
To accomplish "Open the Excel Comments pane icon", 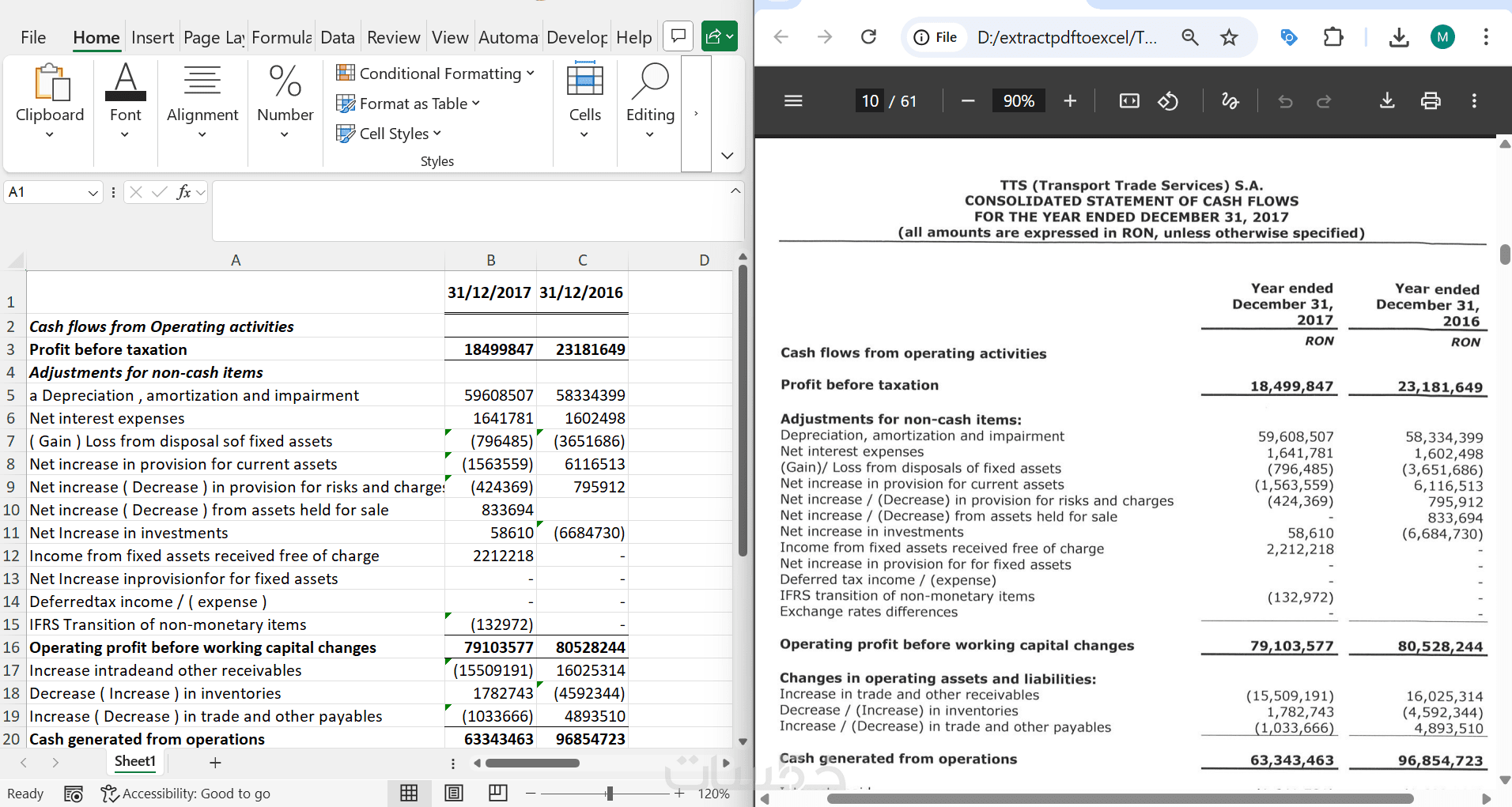I will [678, 36].
